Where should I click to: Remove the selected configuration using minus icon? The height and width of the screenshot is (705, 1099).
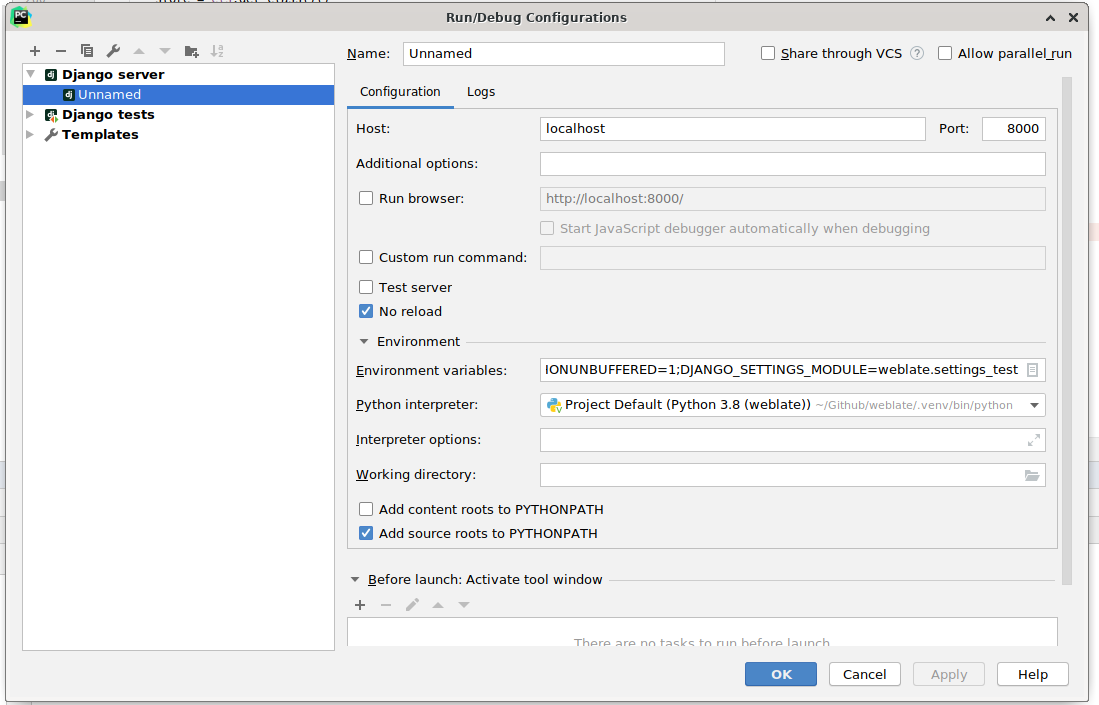coord(60,50)
